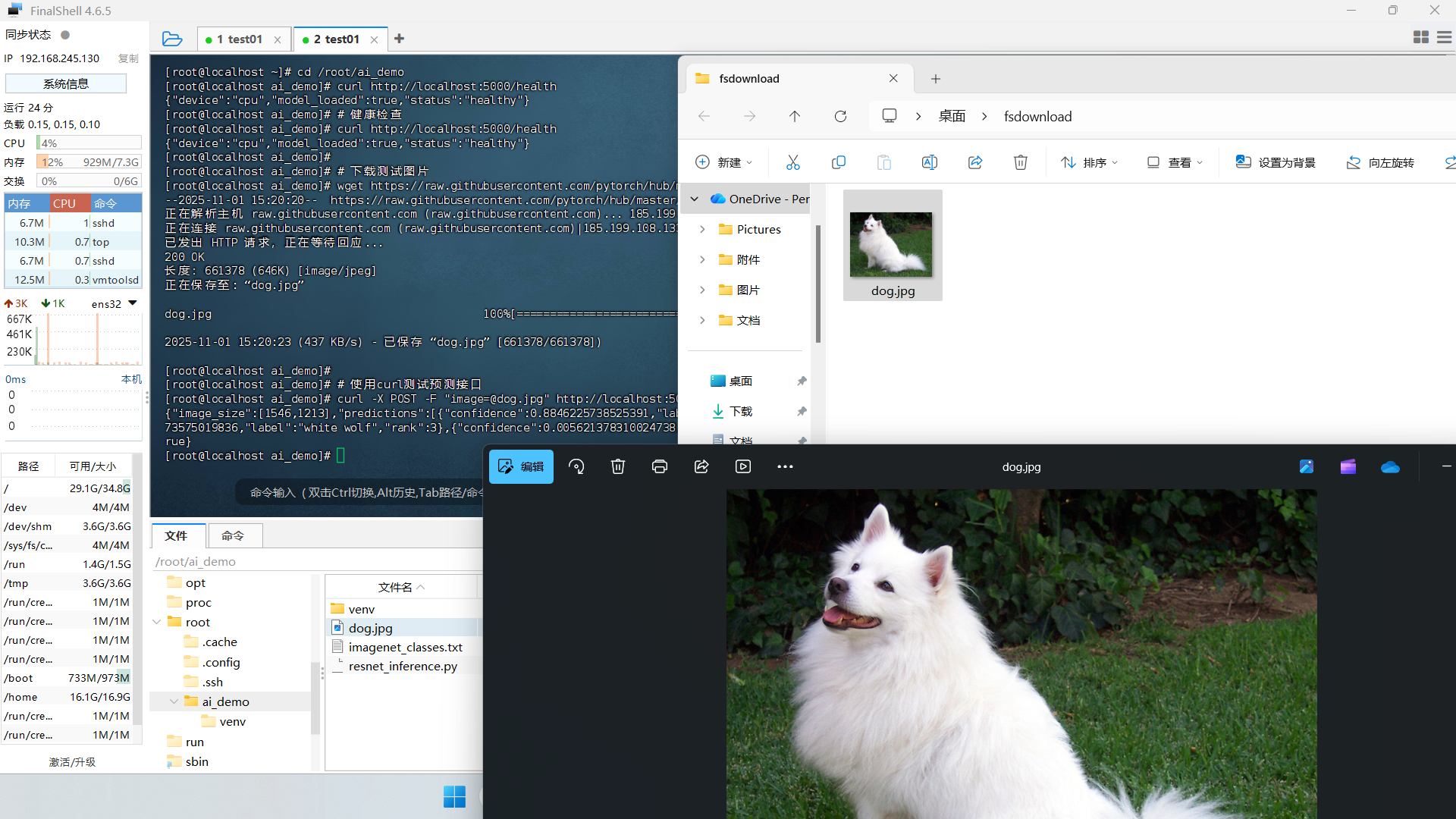Click the print icon in photo viewer
Viewport: 1456px width, 819px height.
(660, 466)
